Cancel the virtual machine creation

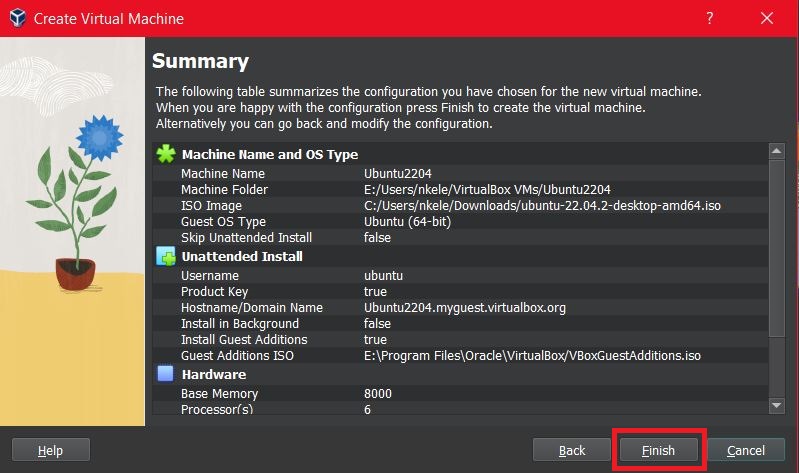pyautogui.click(x=745, y=450)
